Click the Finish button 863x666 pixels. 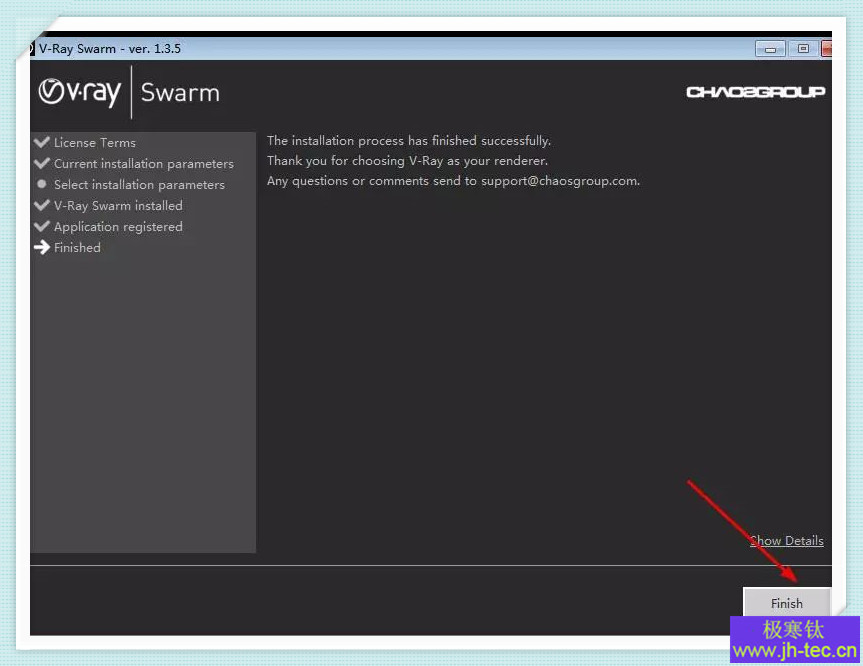coord(786,602)
